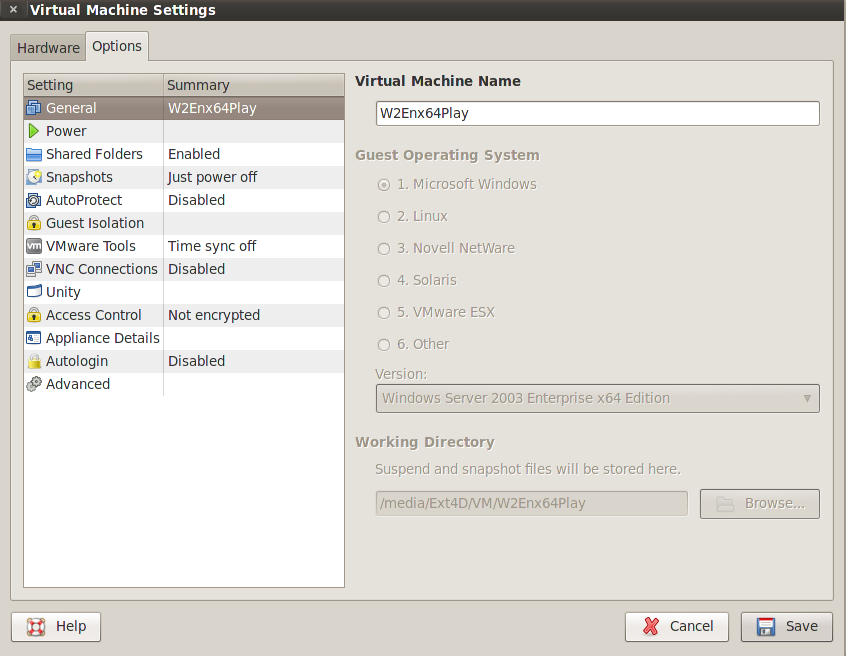The height and width of the screenshot is (656, 846).
Task: Cancel the settings changes
Action: (x=677, y=626)
